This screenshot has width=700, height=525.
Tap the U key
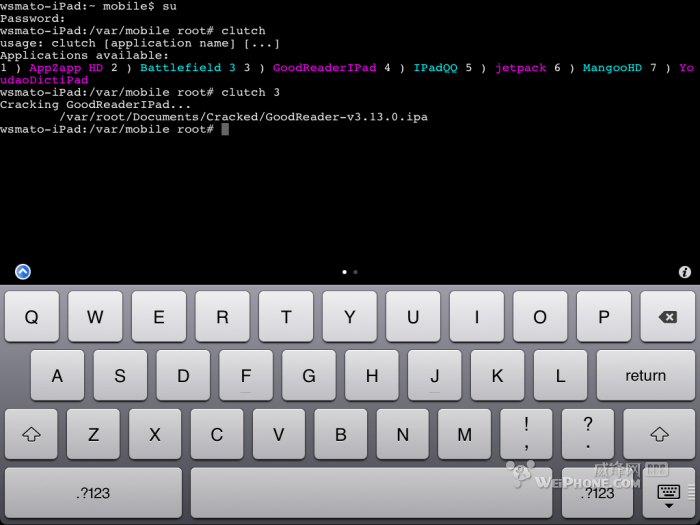(x=413, y=317)
